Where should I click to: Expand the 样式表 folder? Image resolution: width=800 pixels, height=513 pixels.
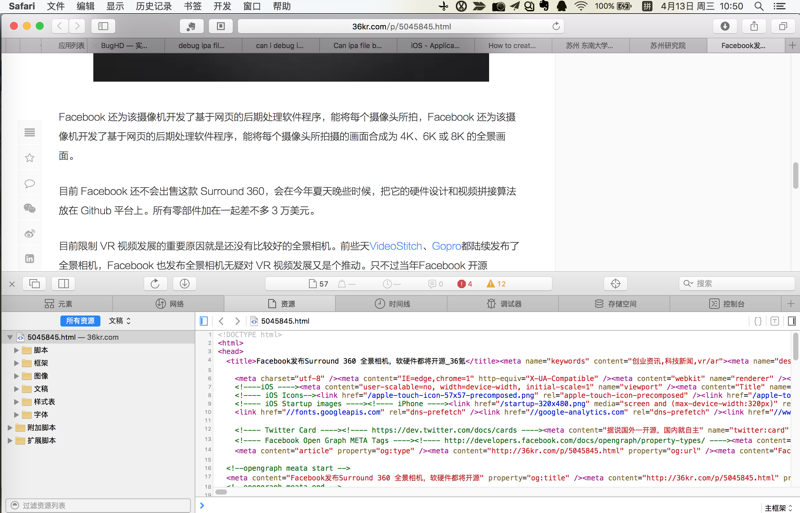(16, 402)
